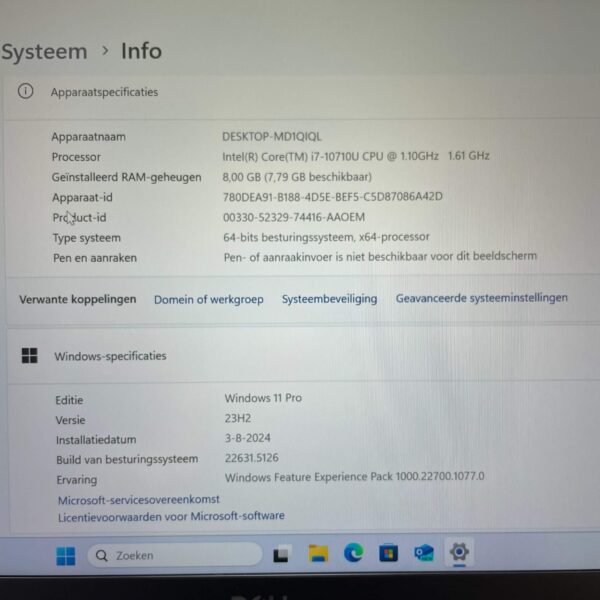600x600 pixels.
Task: Click the Settings gear taskbar icon
Action: 459,552
